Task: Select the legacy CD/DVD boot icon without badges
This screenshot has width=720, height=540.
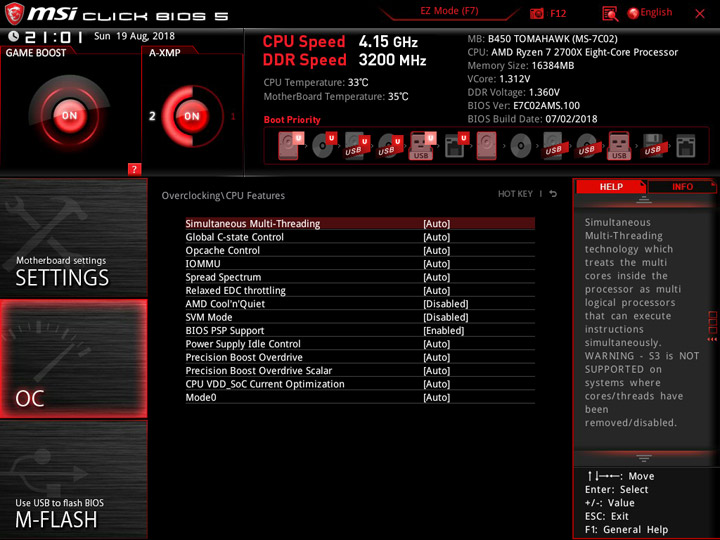Action: 520,146
